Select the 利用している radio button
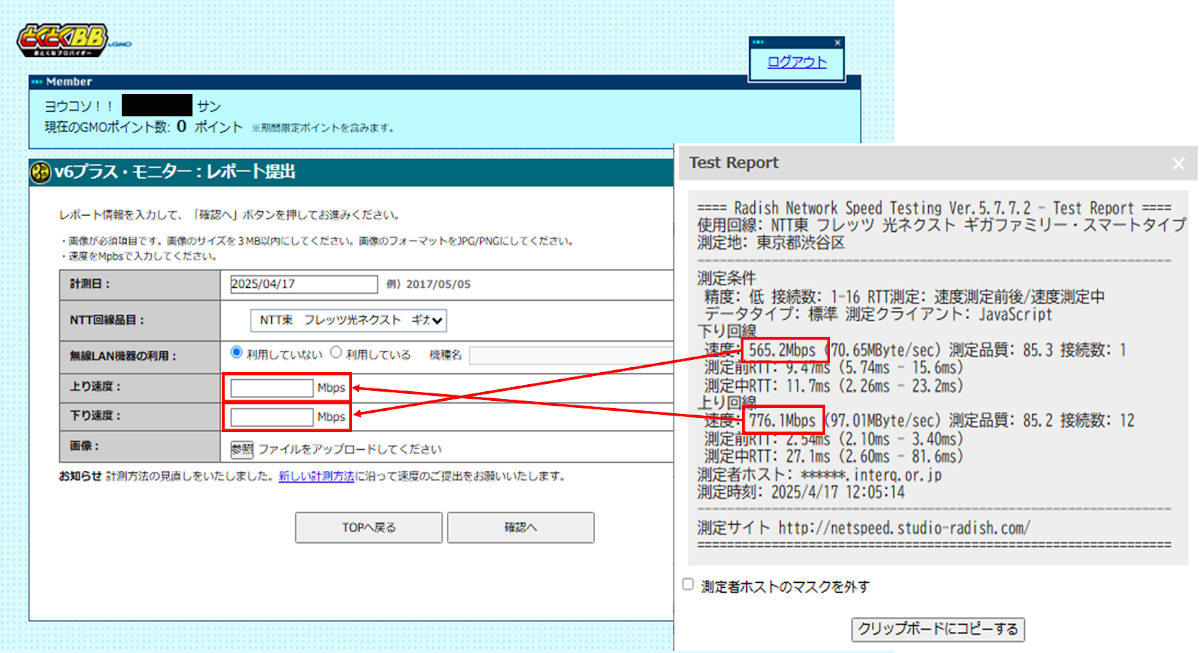The image size is (1200, 653). [x=337, y=352]
